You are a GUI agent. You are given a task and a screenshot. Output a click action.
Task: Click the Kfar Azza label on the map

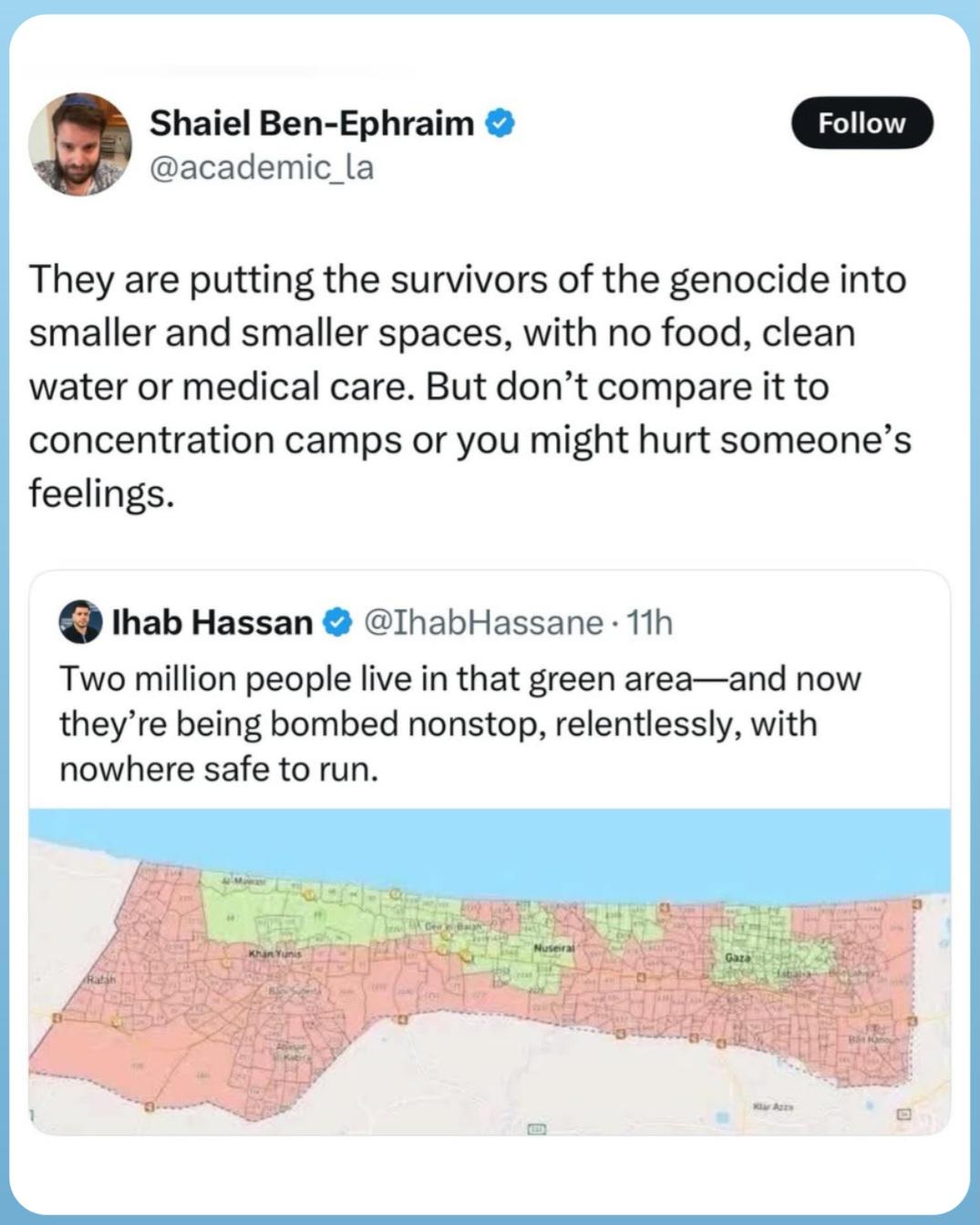click(773, 1107)
